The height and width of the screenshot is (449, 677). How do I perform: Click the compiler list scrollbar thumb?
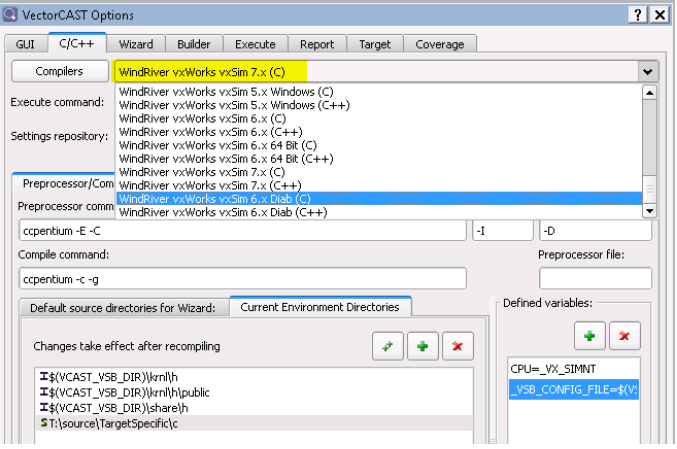tap(649, 189)
